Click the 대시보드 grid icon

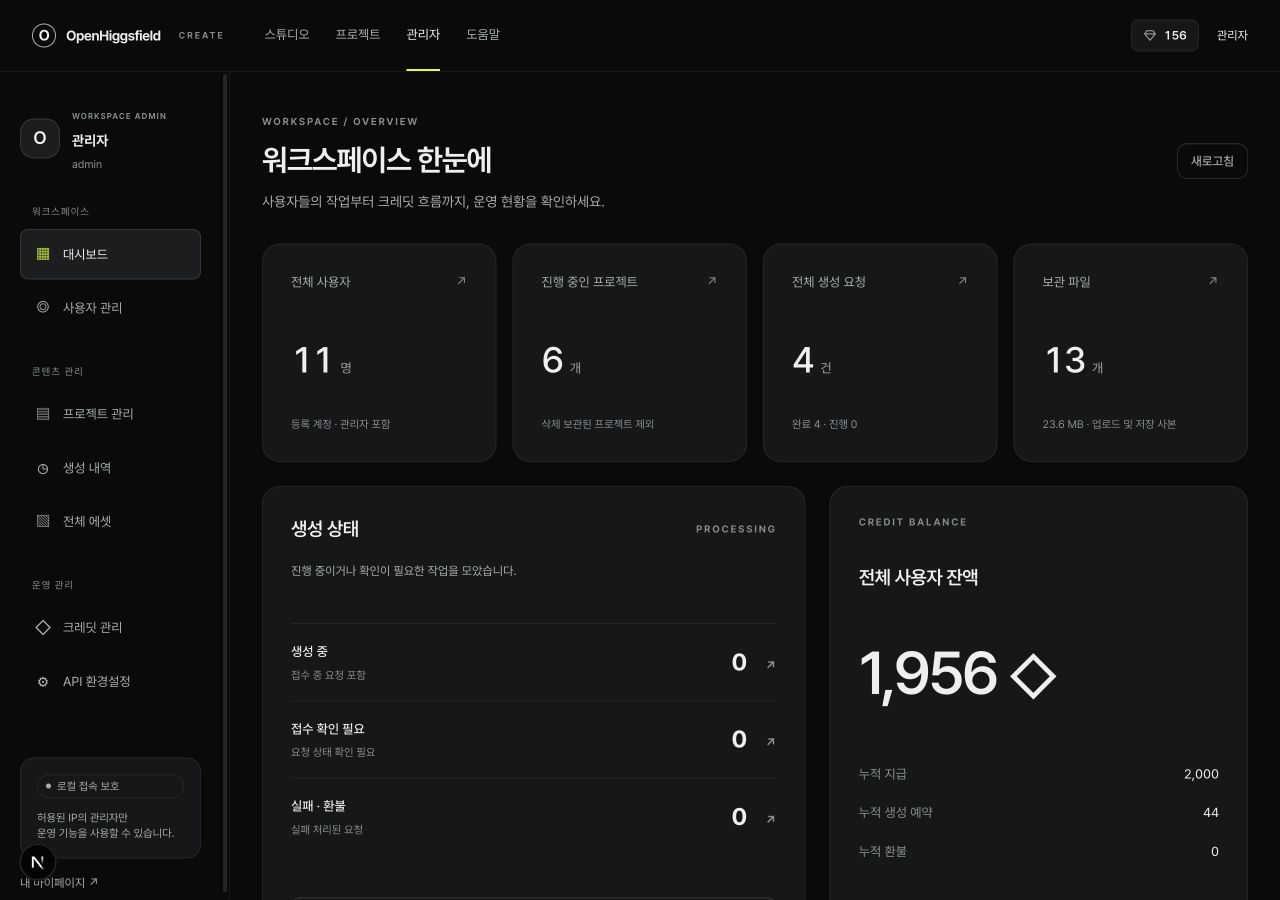coord(43,254)
